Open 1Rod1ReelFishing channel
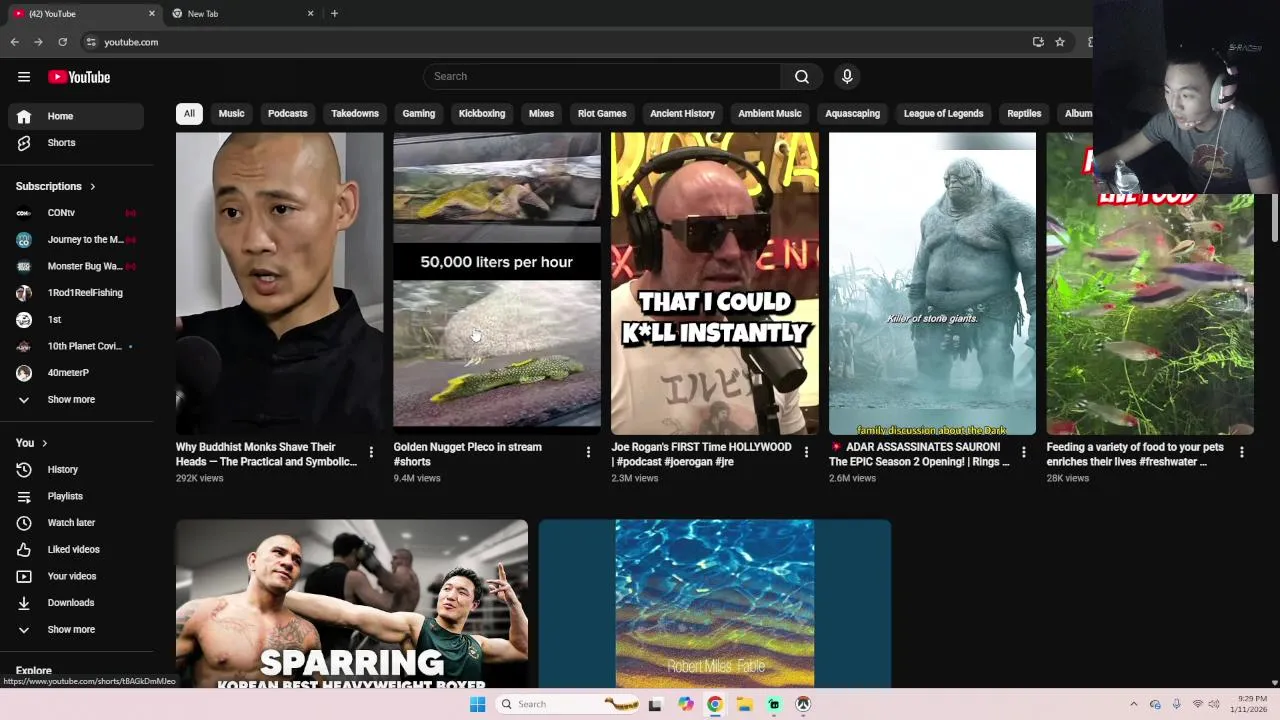The width and height of the screenshot is (1280, 720). point(76,292)
